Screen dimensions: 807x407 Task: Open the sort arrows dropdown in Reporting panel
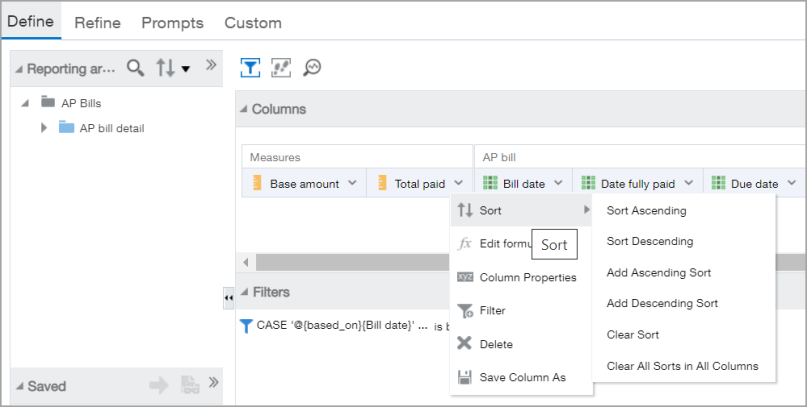pos(172,68)
